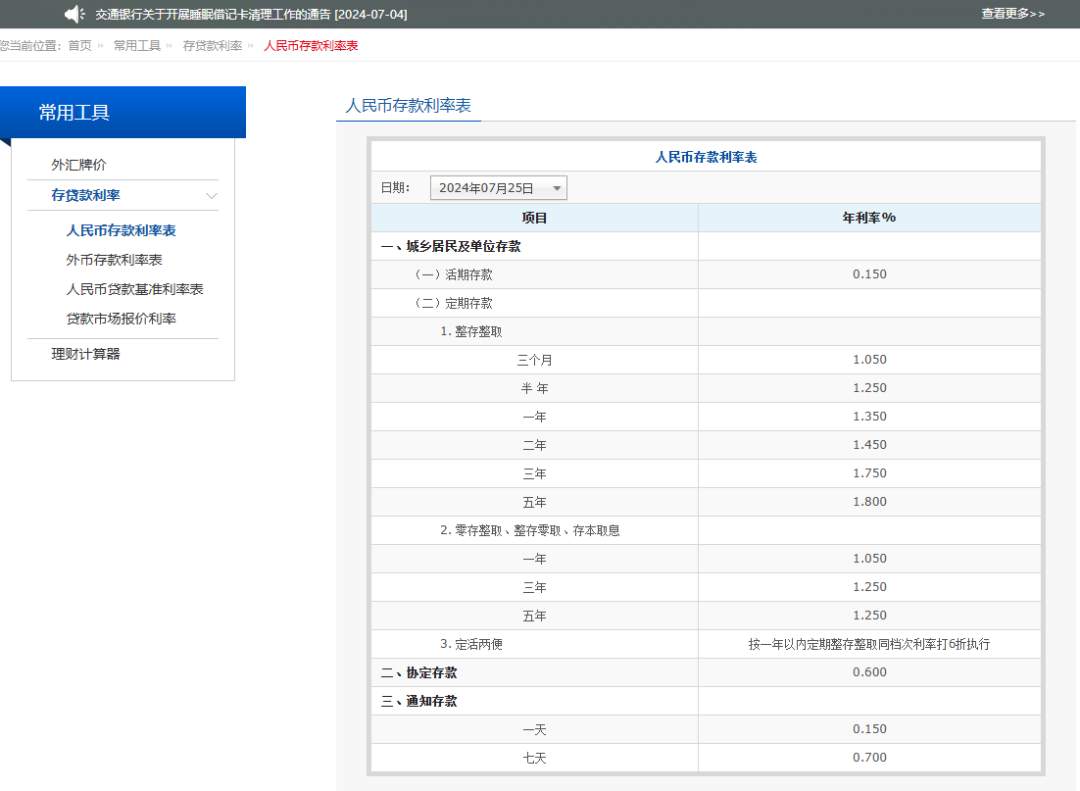Click the 人民币存款利率表 tab heading
Image resolution: width=1080 pixels, height=791 pixels.
click(408, 105)
